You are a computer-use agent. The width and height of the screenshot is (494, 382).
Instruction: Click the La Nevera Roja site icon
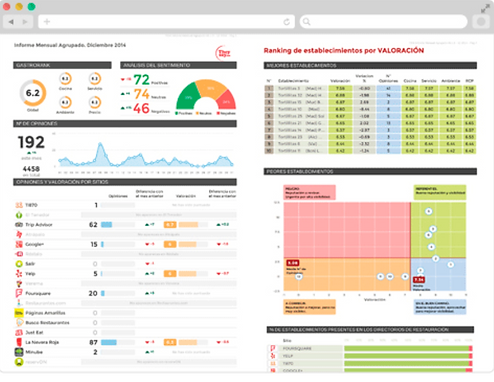coord(19,342)
